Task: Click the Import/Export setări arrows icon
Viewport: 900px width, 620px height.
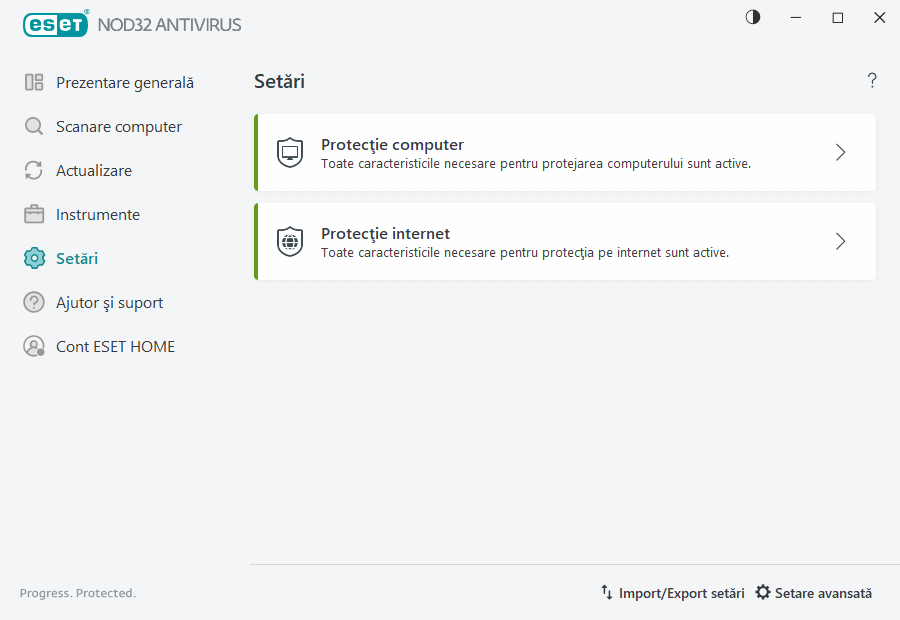Action: (x=607, y=592)
